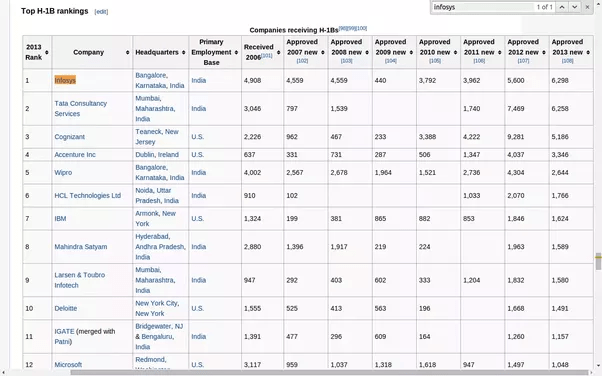602x376 pixels.
Task: Click the scroll right arrow of horizontal scrollbar
Action: (592, 373)
